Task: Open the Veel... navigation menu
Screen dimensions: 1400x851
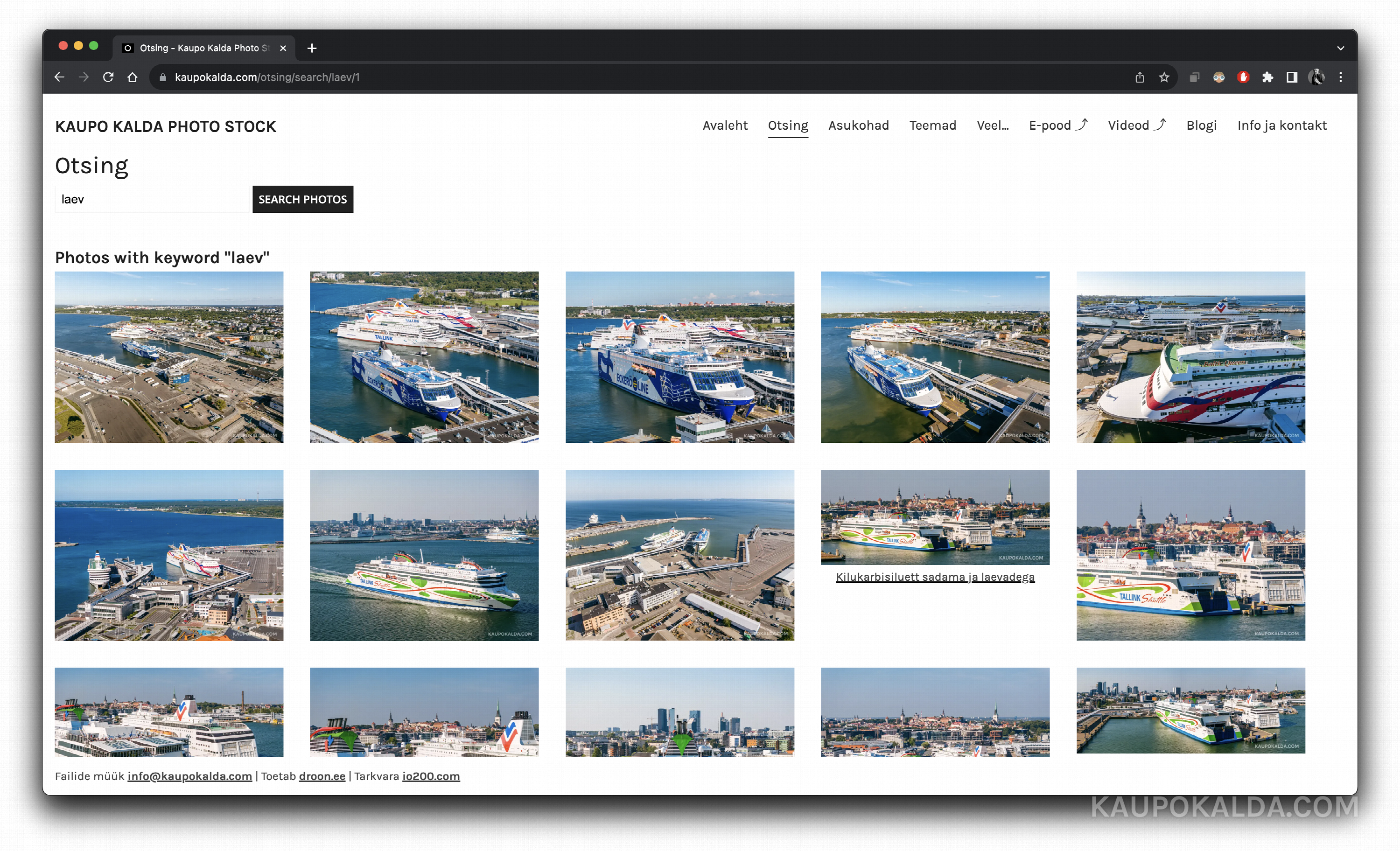Action: [993, 126]
